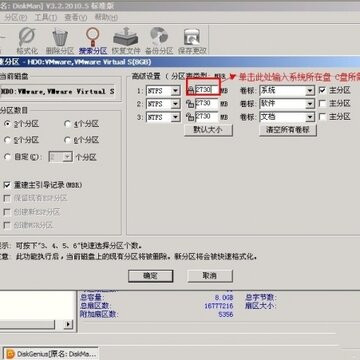Toggle the lock icon beside partition 3 size
This screenshot has height=360, width=360.
(x=190, y=117)
